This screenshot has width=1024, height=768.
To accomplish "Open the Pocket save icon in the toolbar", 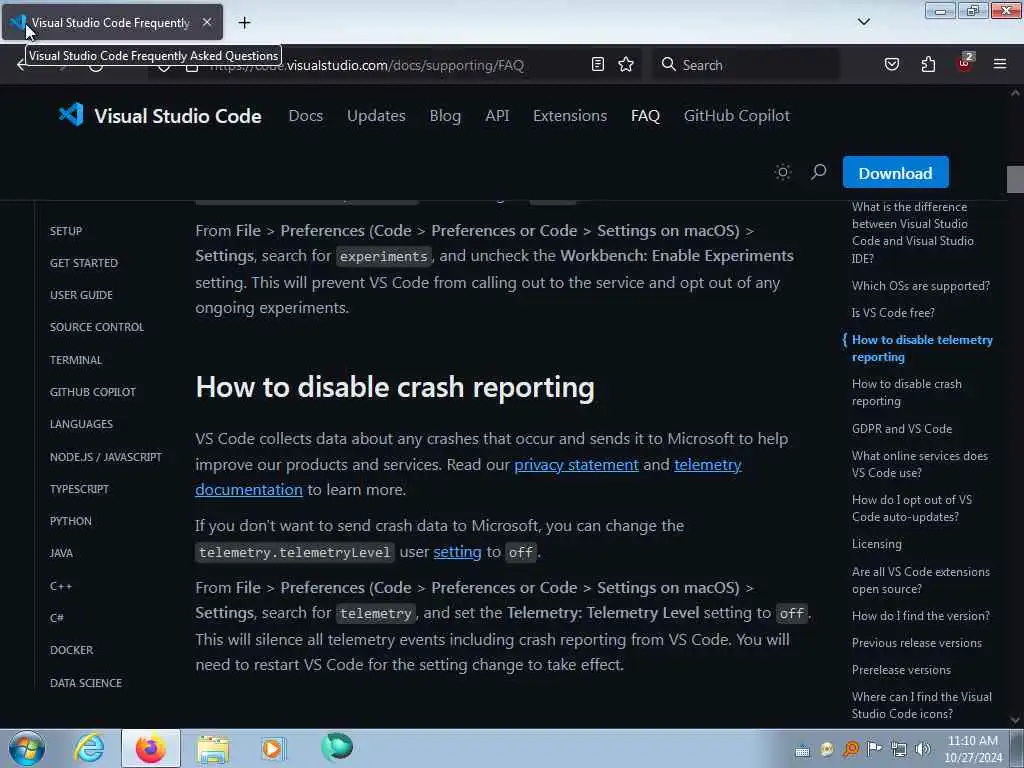I will pyautogui.click(x=891, y=64).
